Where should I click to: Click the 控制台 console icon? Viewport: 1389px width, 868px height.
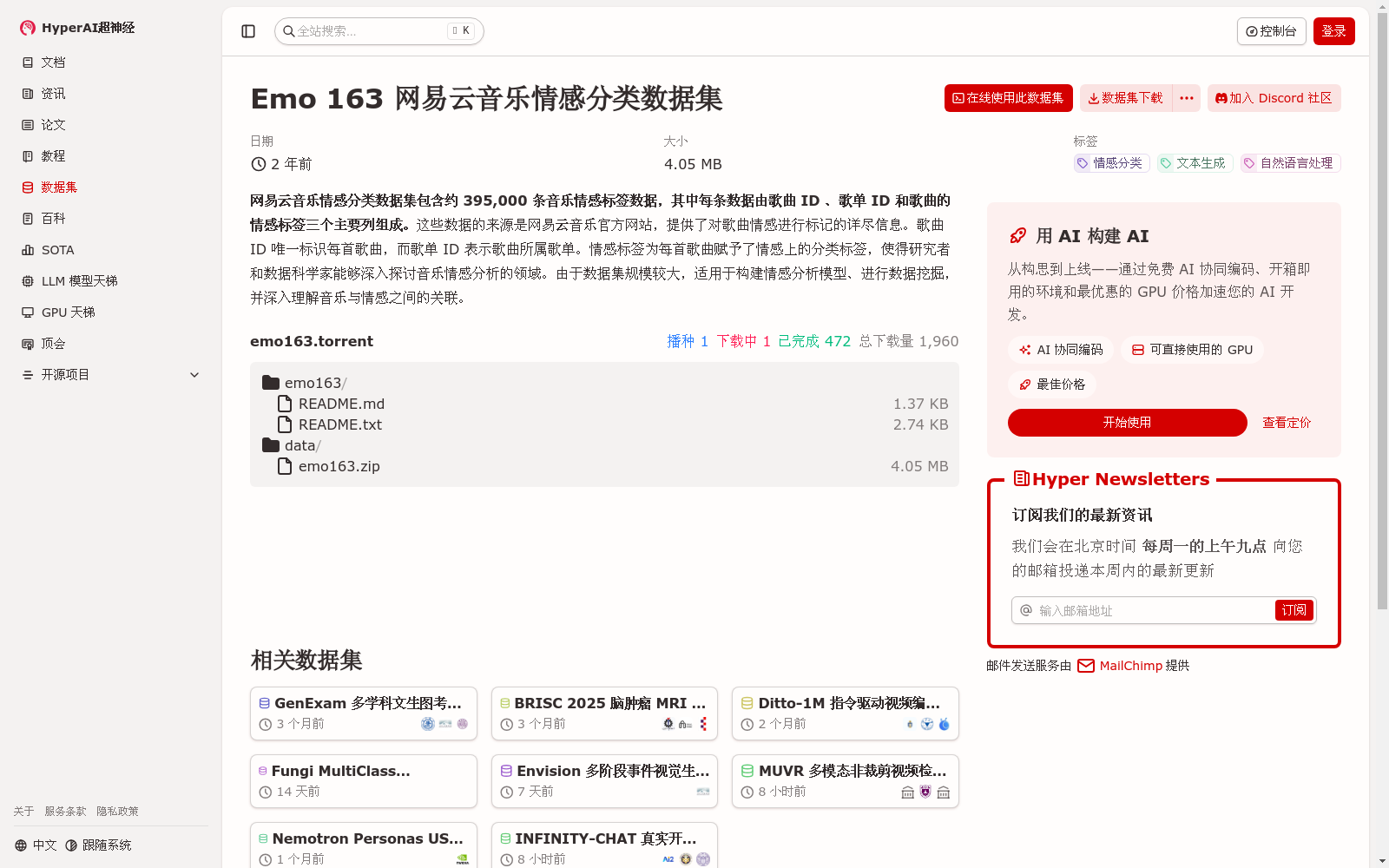pos(1252,30)
